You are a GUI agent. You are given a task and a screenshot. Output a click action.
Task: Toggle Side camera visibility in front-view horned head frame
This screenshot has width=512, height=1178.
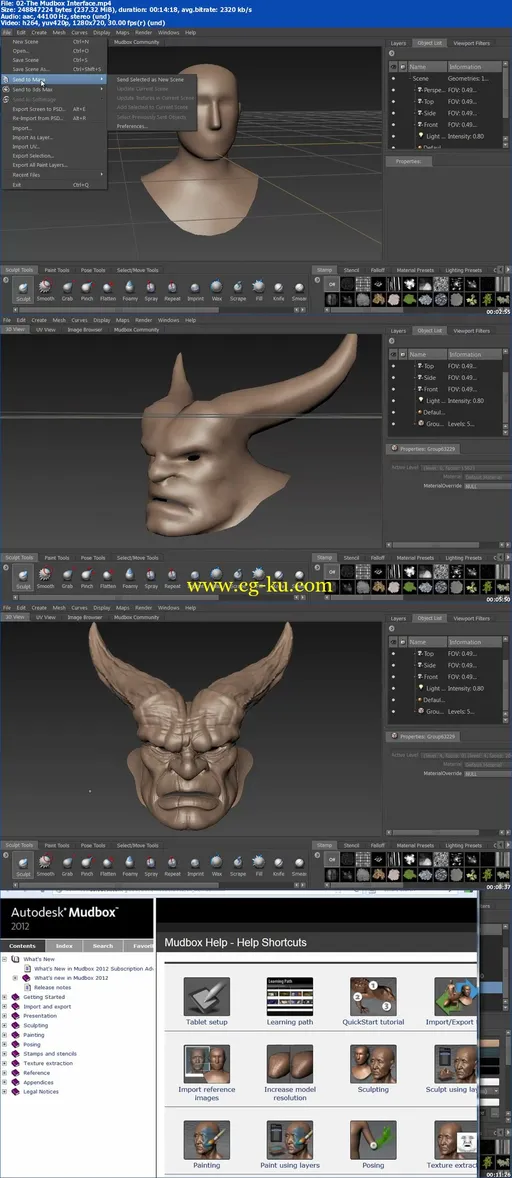click(x=393, y=666)
